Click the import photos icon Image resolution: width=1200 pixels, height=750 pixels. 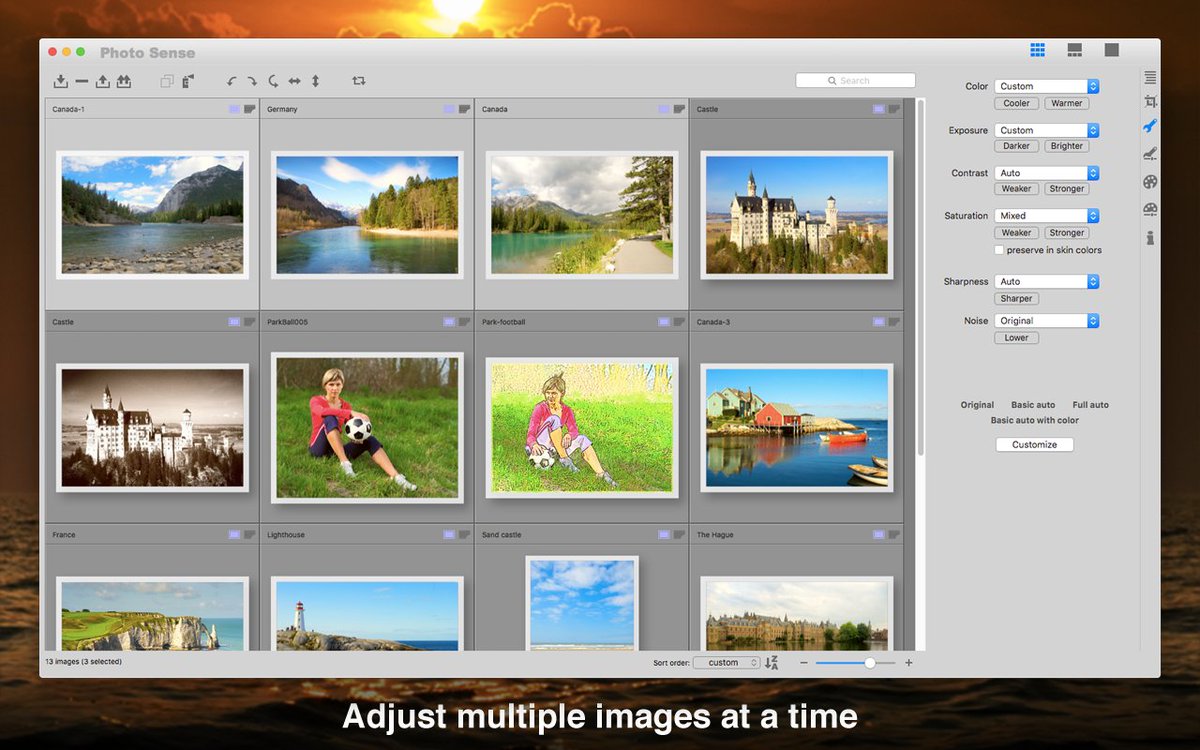(61, 81)
